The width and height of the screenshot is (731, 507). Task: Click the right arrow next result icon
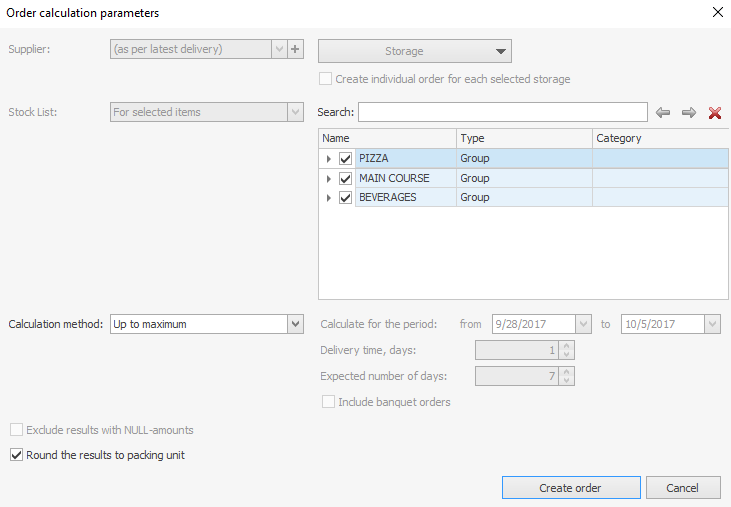(689, 113)
